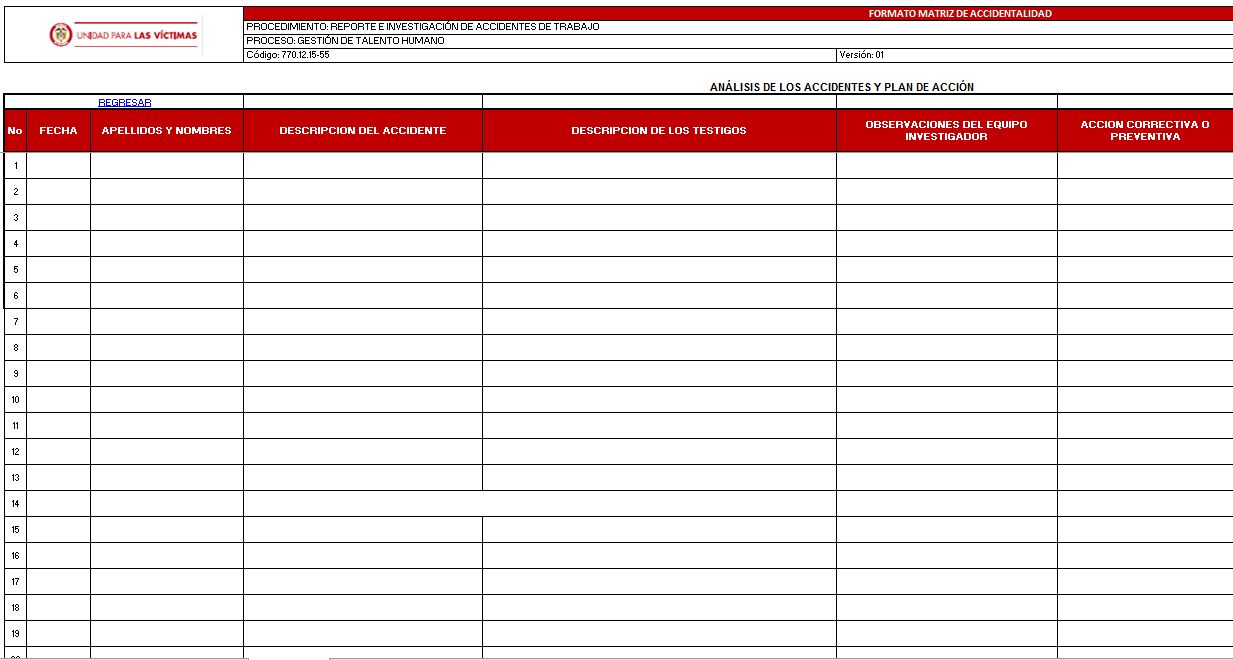Screen dimensions: 1233x660
Task: Select row number 4 cell
Action: tap(15, 243)
